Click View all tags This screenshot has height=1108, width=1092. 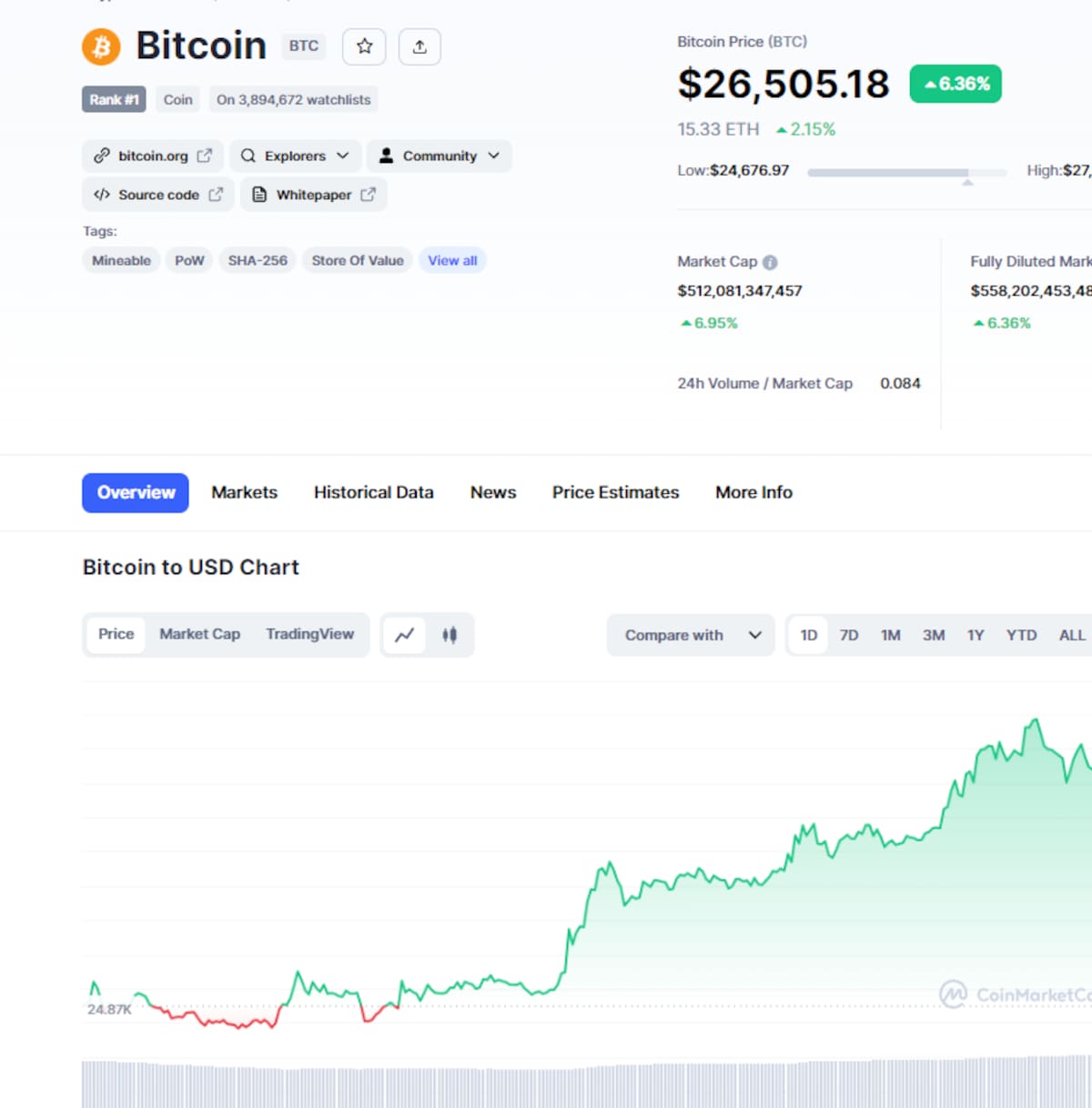(x=452, y=260)
